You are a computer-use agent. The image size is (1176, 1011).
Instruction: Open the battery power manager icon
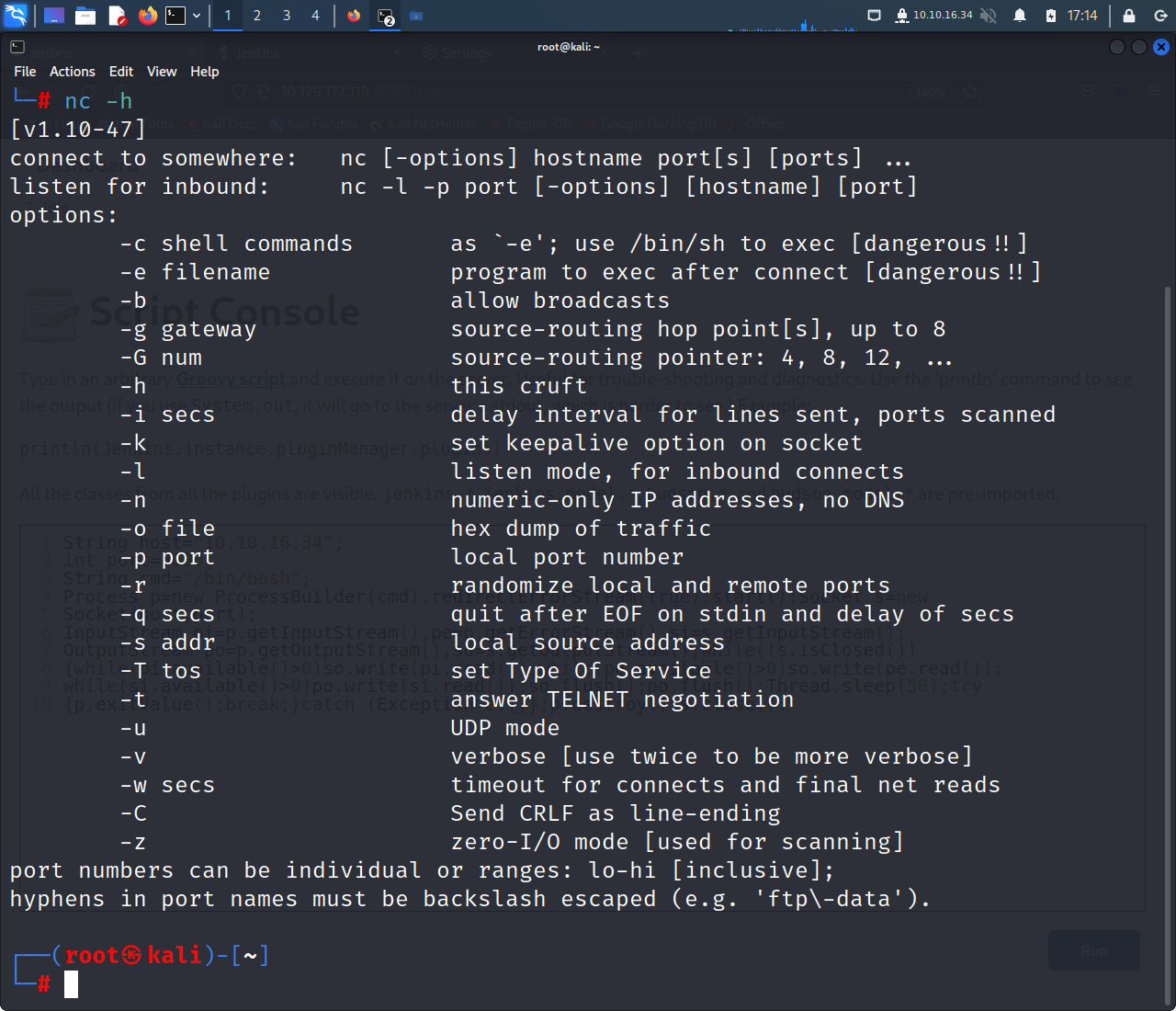point(1051,16)
